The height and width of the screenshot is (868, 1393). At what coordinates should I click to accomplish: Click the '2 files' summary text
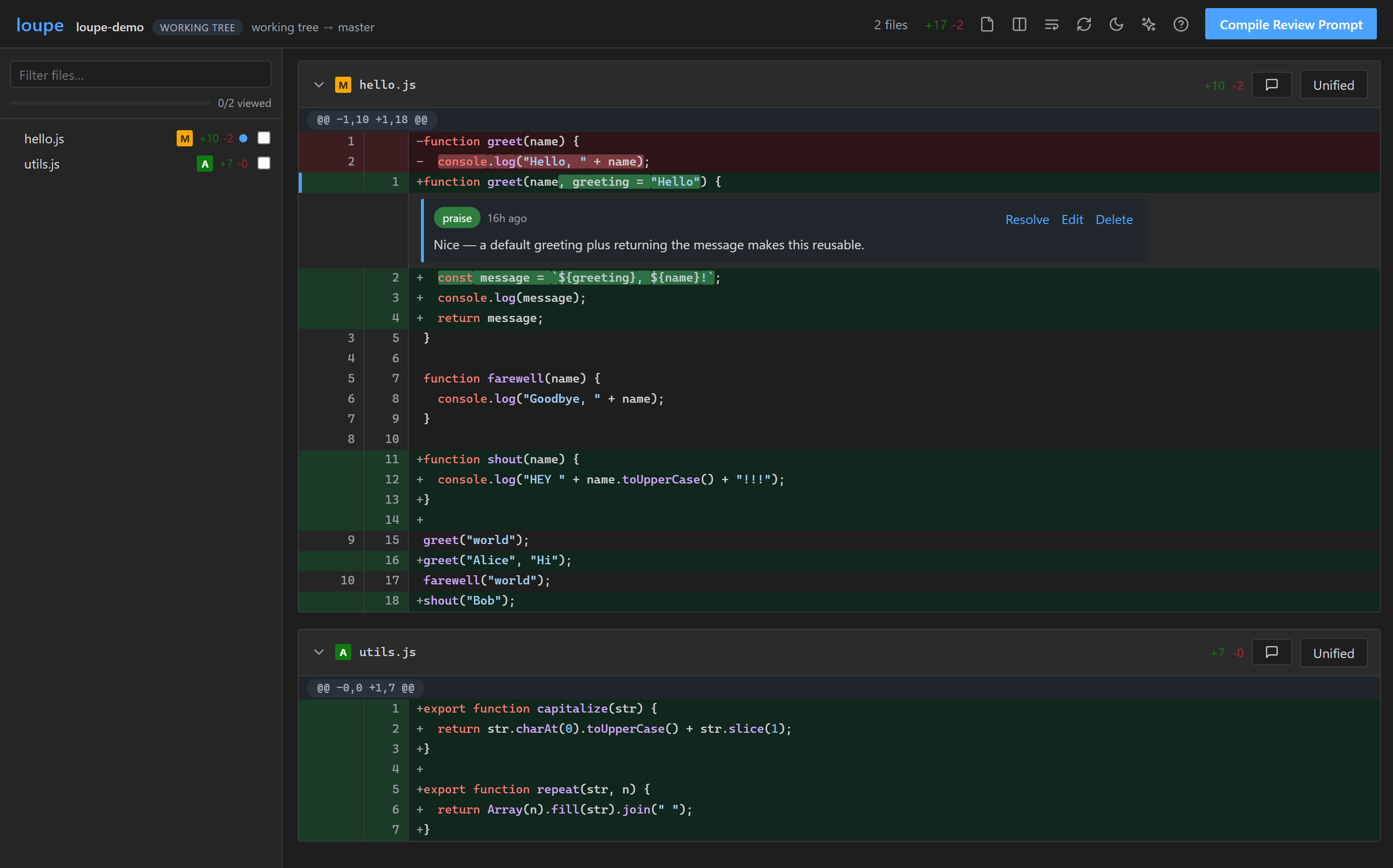click(x=890, y=25)
